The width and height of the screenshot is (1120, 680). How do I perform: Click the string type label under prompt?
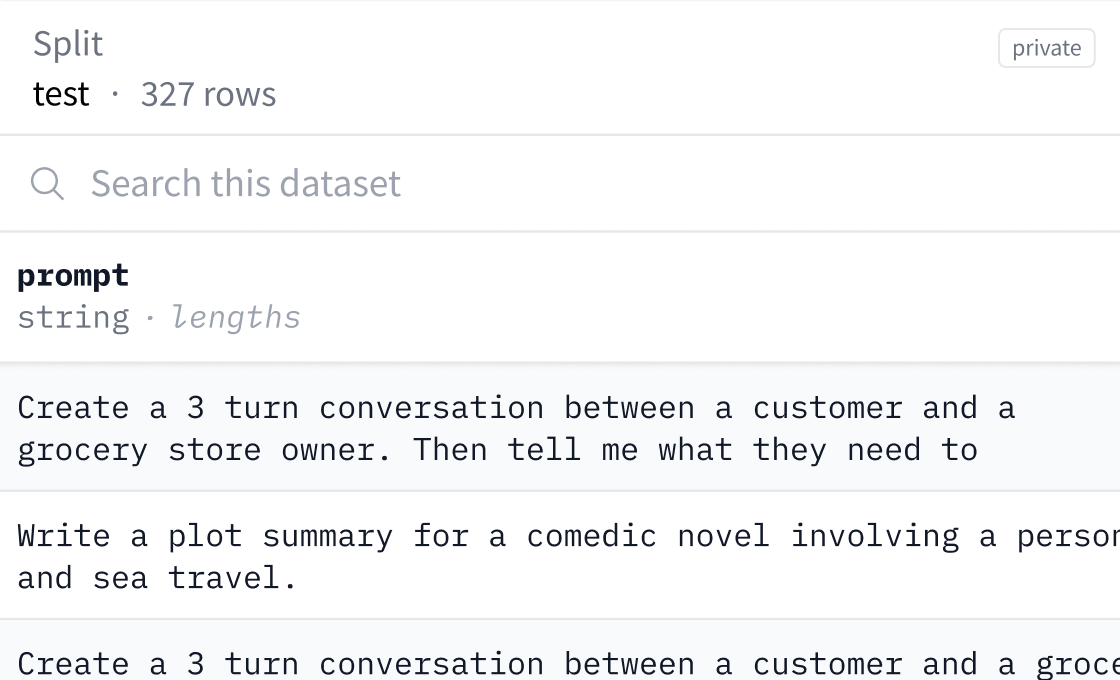[72, 317]
